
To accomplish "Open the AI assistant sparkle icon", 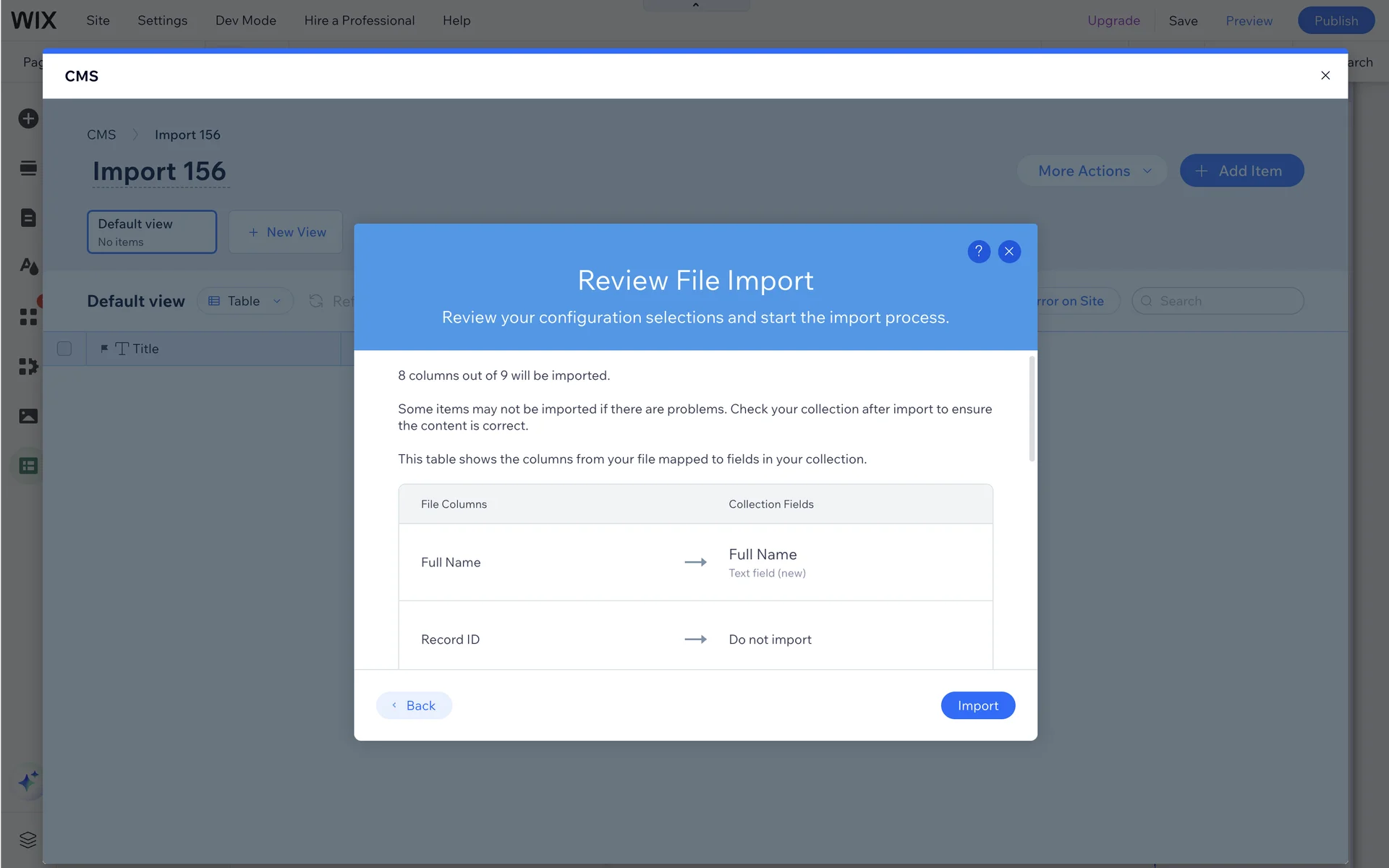I will click(x=28, y=781).
